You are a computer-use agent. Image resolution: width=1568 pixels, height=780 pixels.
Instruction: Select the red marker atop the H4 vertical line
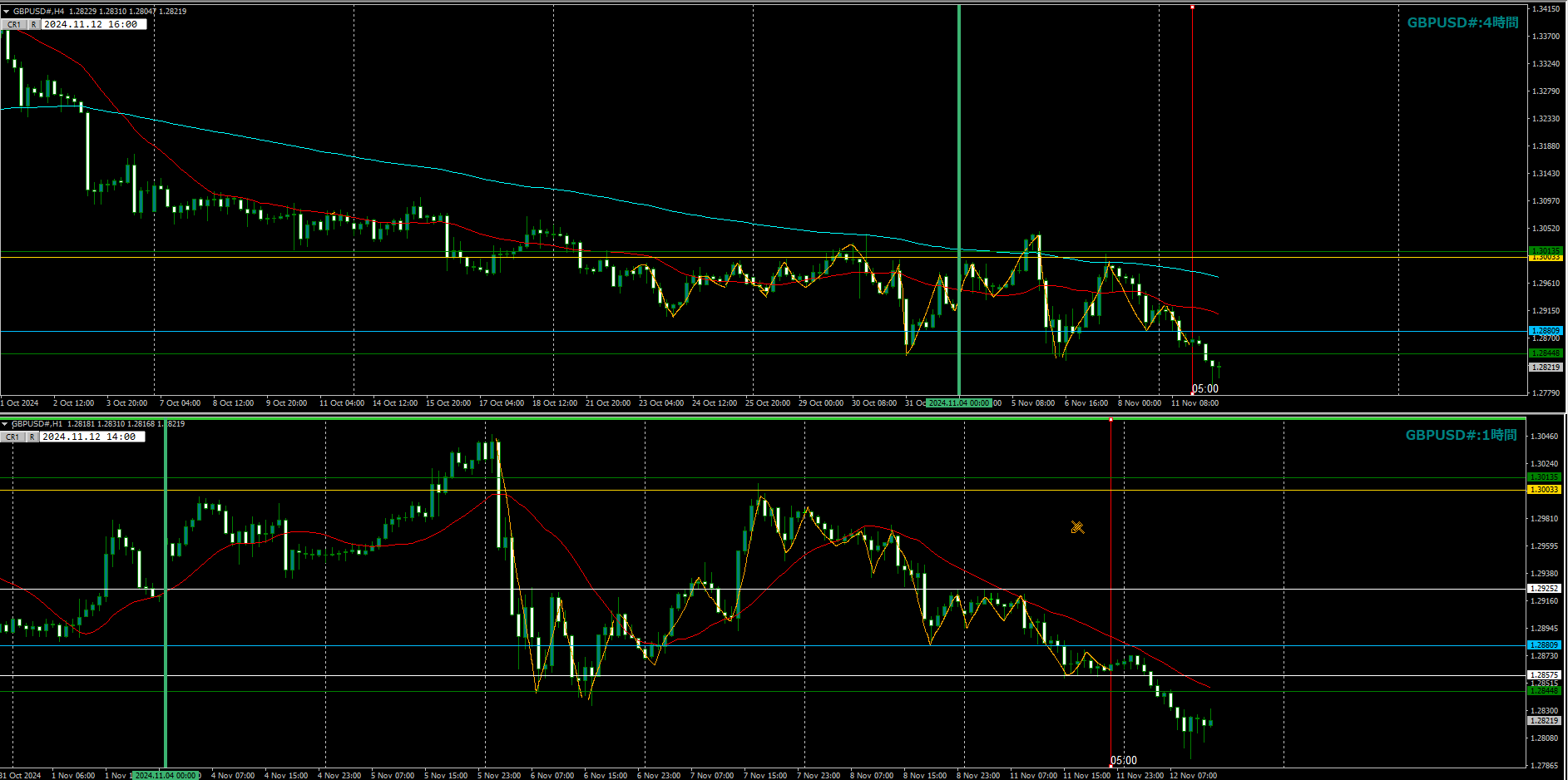click(x=1192, y=7)
